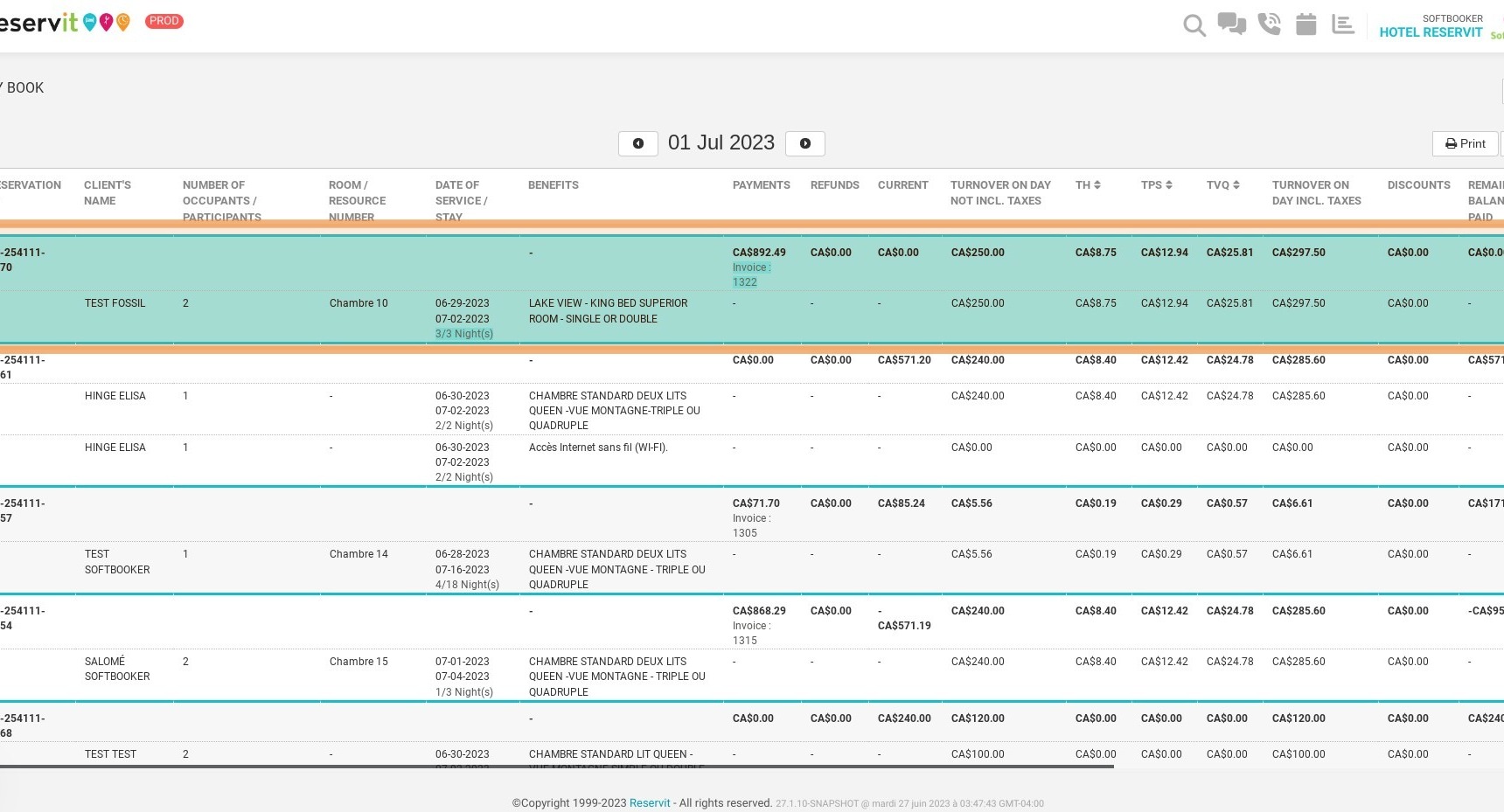Image resolution: width=1504 pixels, height=812 pixels.
Task: Click the ROOM / RESOURCE NUMBER header
Action: coord(357,201)
